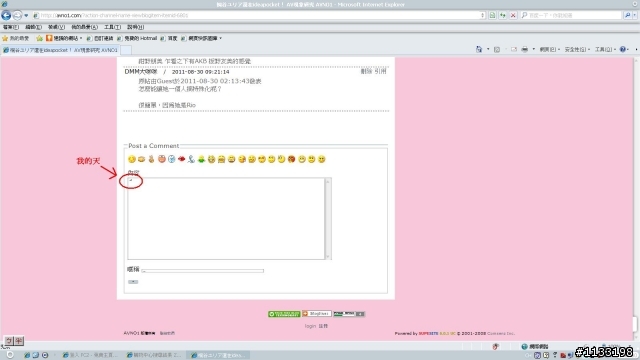Click the small submit button below nickname

point(133,282)
